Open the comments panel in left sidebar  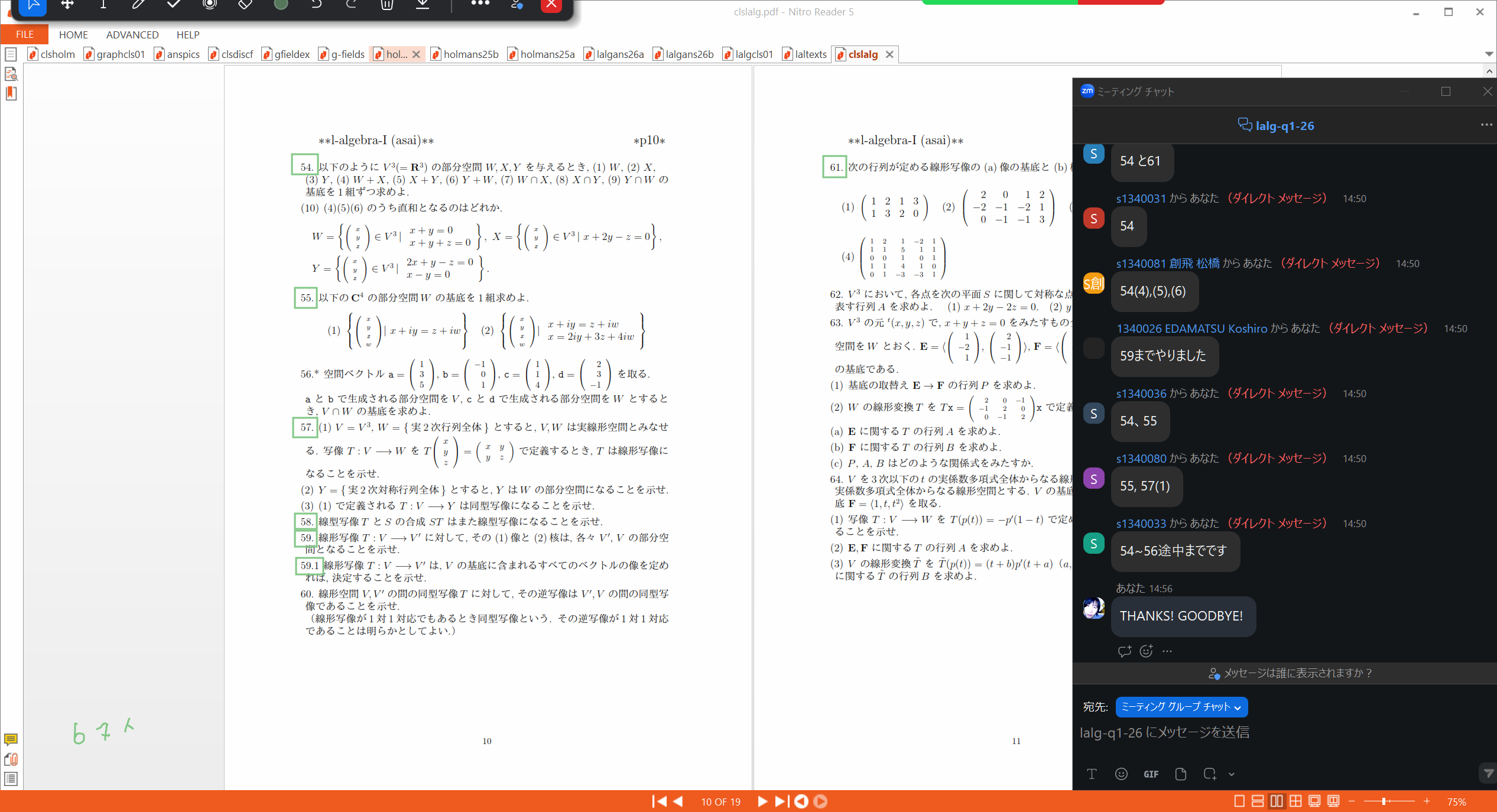11,739
